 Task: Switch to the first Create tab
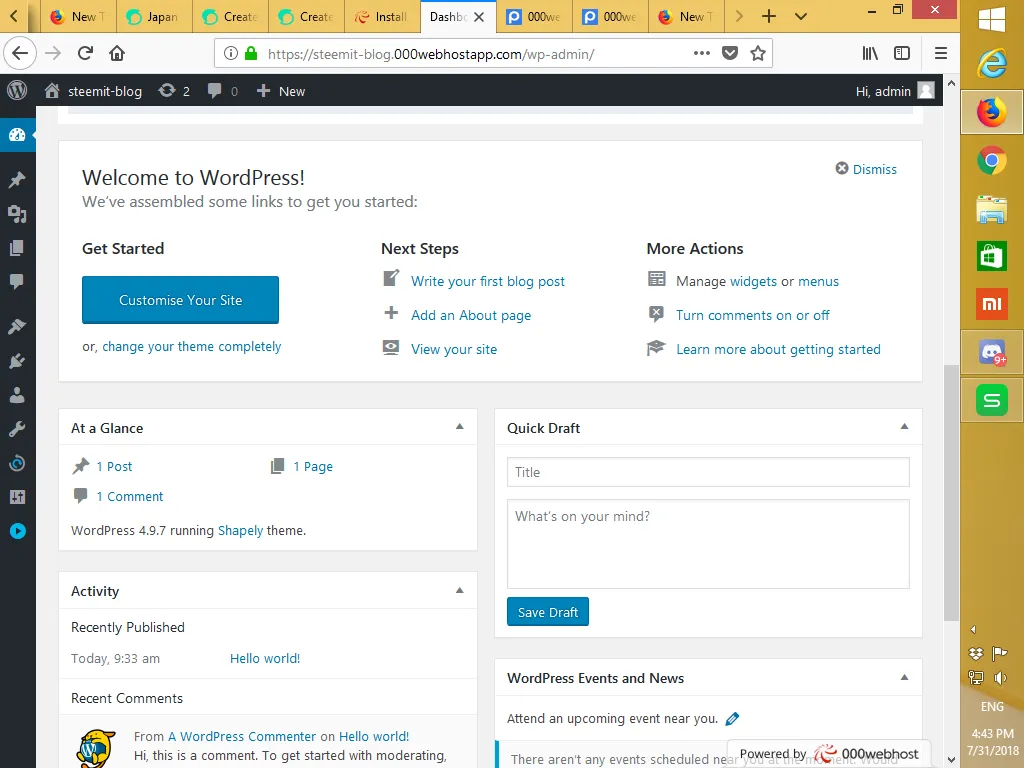click(231, 16)
